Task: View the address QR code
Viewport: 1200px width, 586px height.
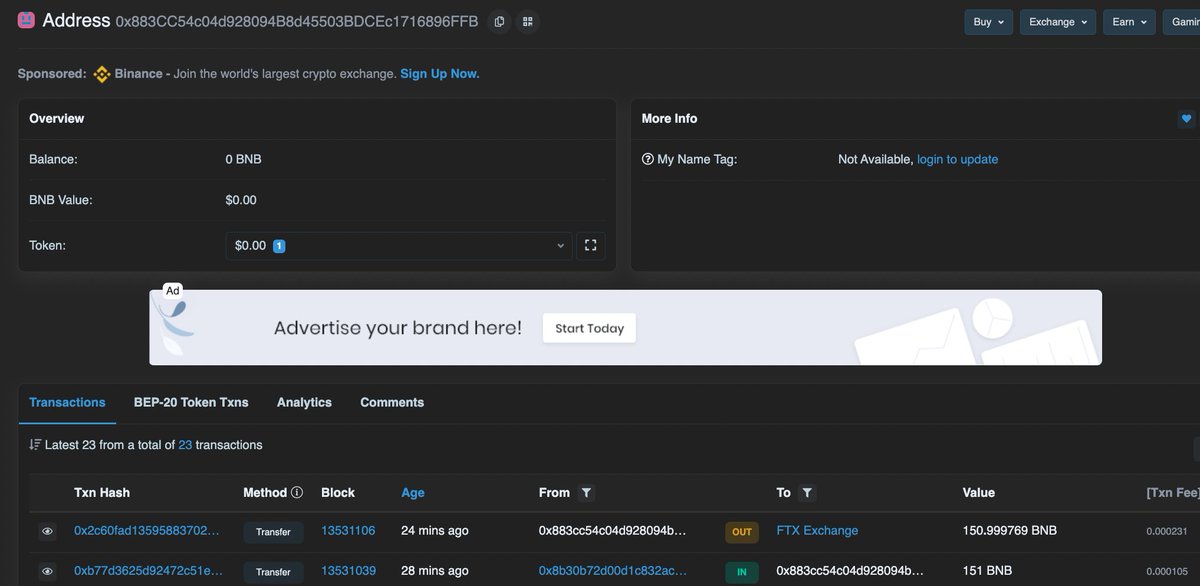Action: pyautogui.click(x=527, y=20)
